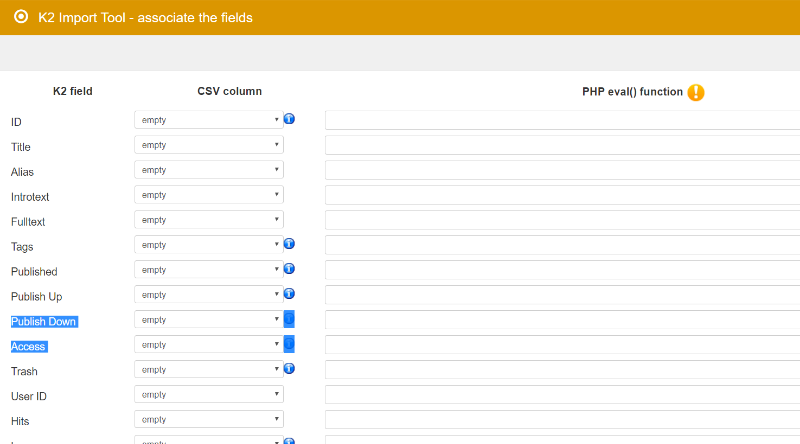The width and height of the screenshot is (800, 444).
Task: Click the info icon beside Publish Up dropdown
Action: (x=289, y=294)
